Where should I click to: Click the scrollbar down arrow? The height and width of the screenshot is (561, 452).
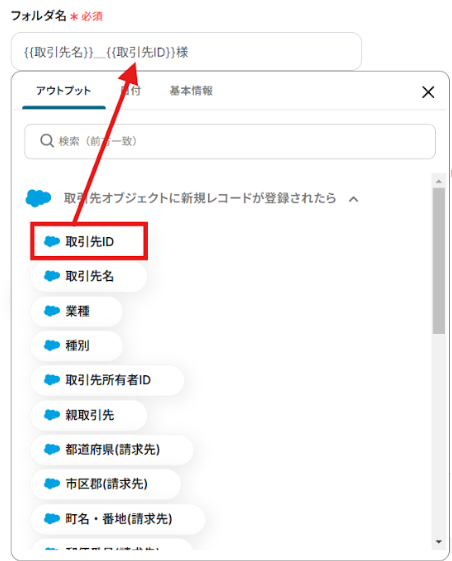[x=439, y=542]
